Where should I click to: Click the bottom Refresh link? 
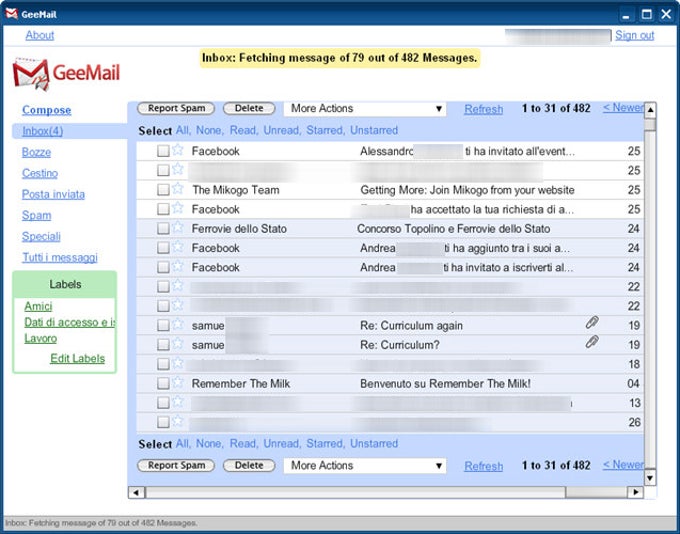[484, 466]
